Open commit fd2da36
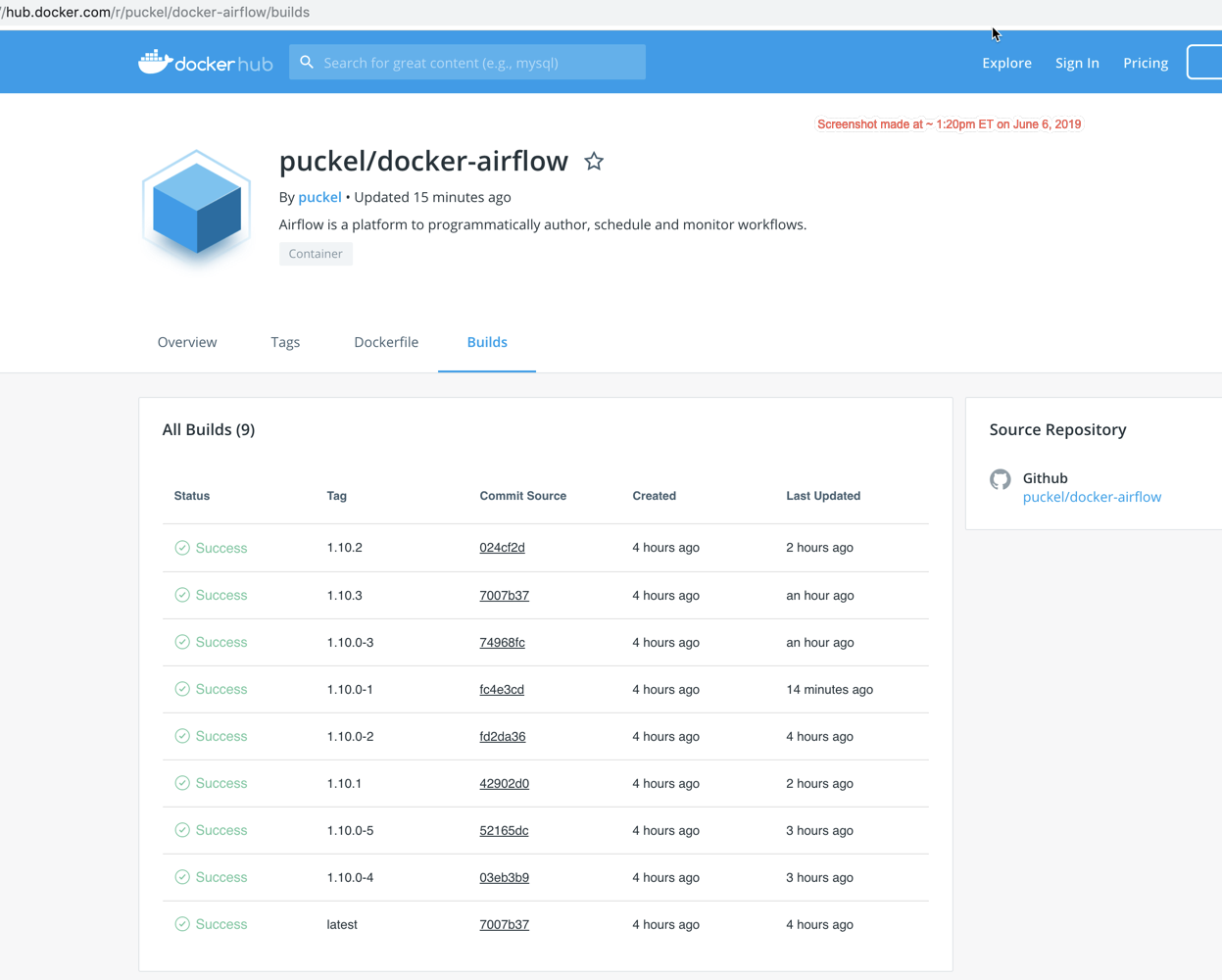The image size is (1222, 980). pos(502,736)
